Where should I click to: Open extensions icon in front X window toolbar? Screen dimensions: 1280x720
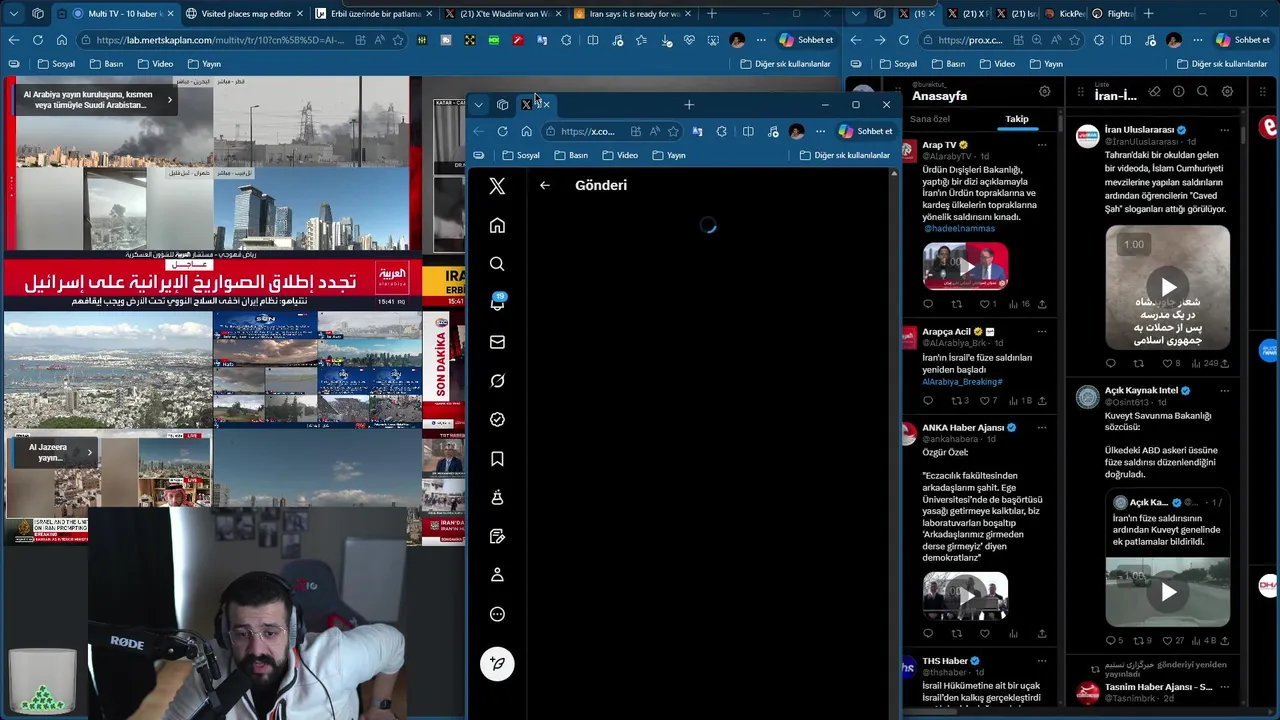point(722,131)
